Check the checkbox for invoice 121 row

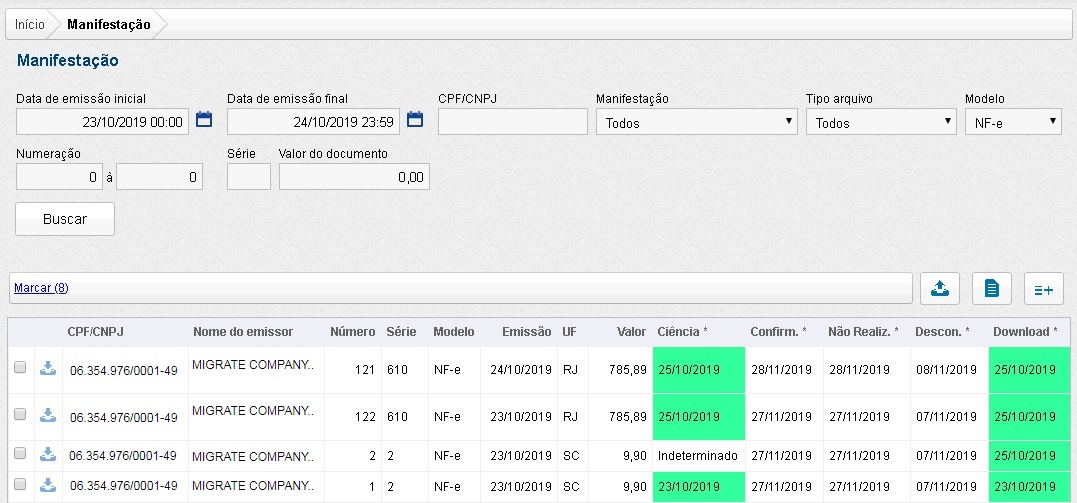tap(20, 369)
